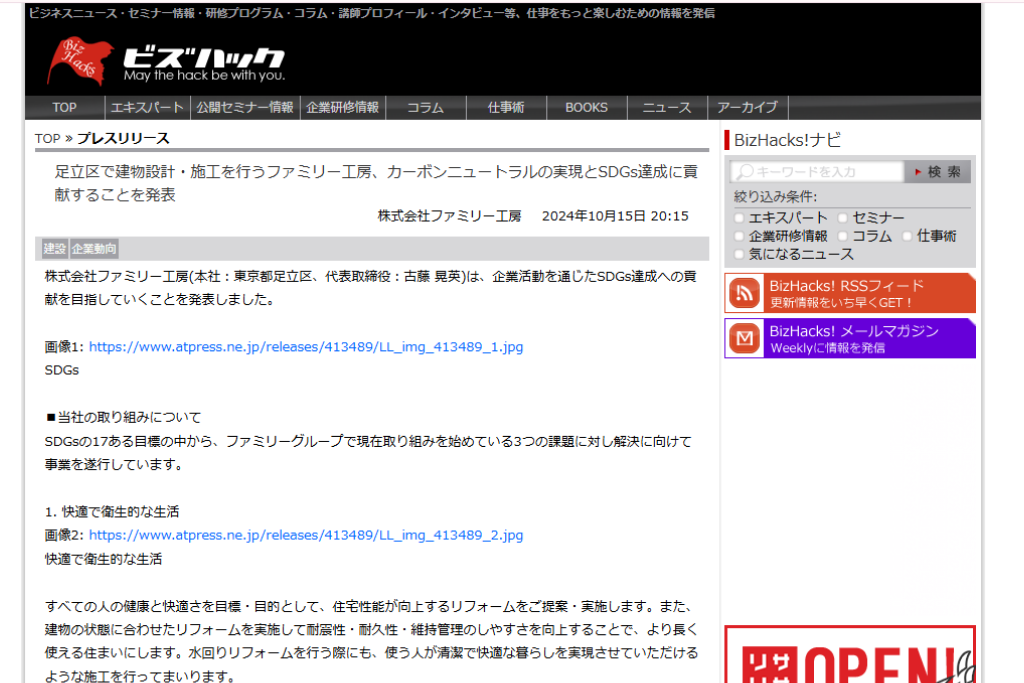Screen dimensions: 1024x683
Task: Click the 企業動向 category tag
Action: tap(94, 249)
